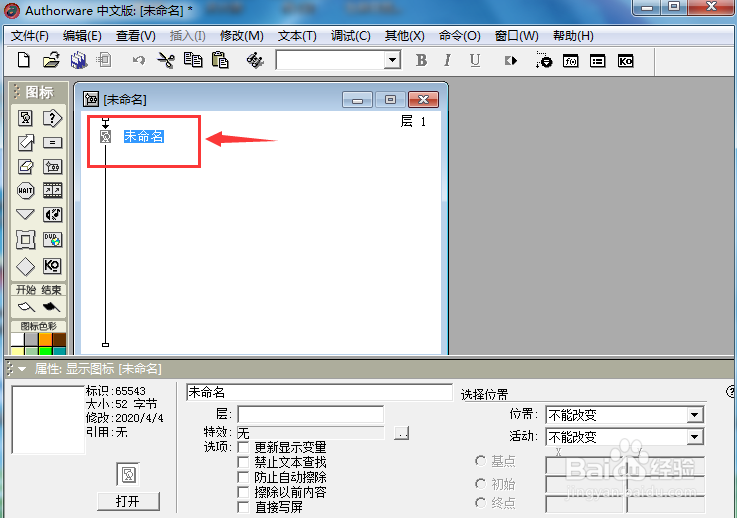Image resolution: width=737 pixels, height=518 pixels.
Task: Click the Undo toolbar icon
Action: (x=138, y=60)
